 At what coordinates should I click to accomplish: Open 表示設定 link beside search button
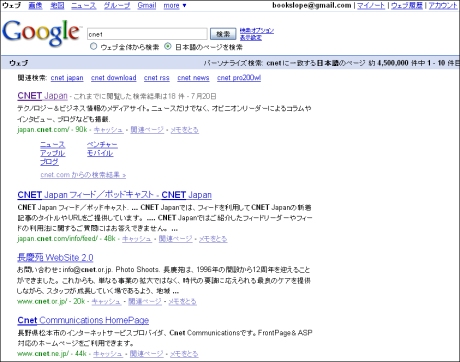(x=251, y=38)
